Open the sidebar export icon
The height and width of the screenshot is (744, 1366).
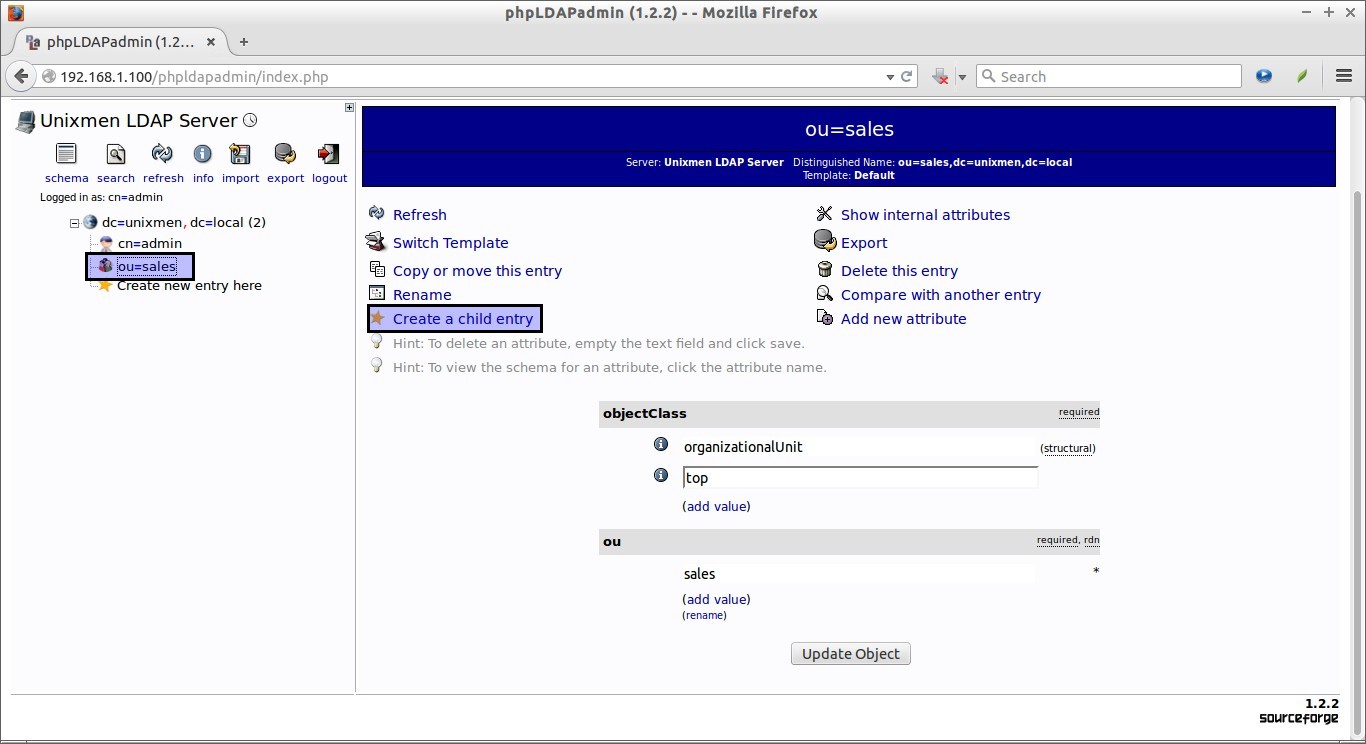(285, 154)
